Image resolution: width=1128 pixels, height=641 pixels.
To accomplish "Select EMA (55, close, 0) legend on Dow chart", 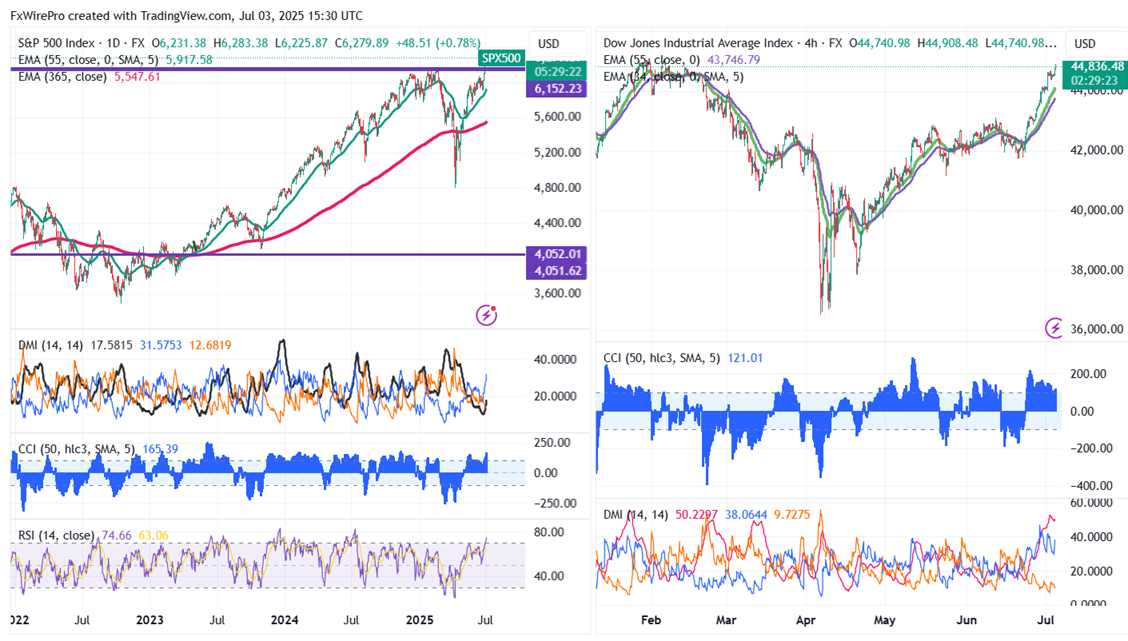I will tap(652, 60).
